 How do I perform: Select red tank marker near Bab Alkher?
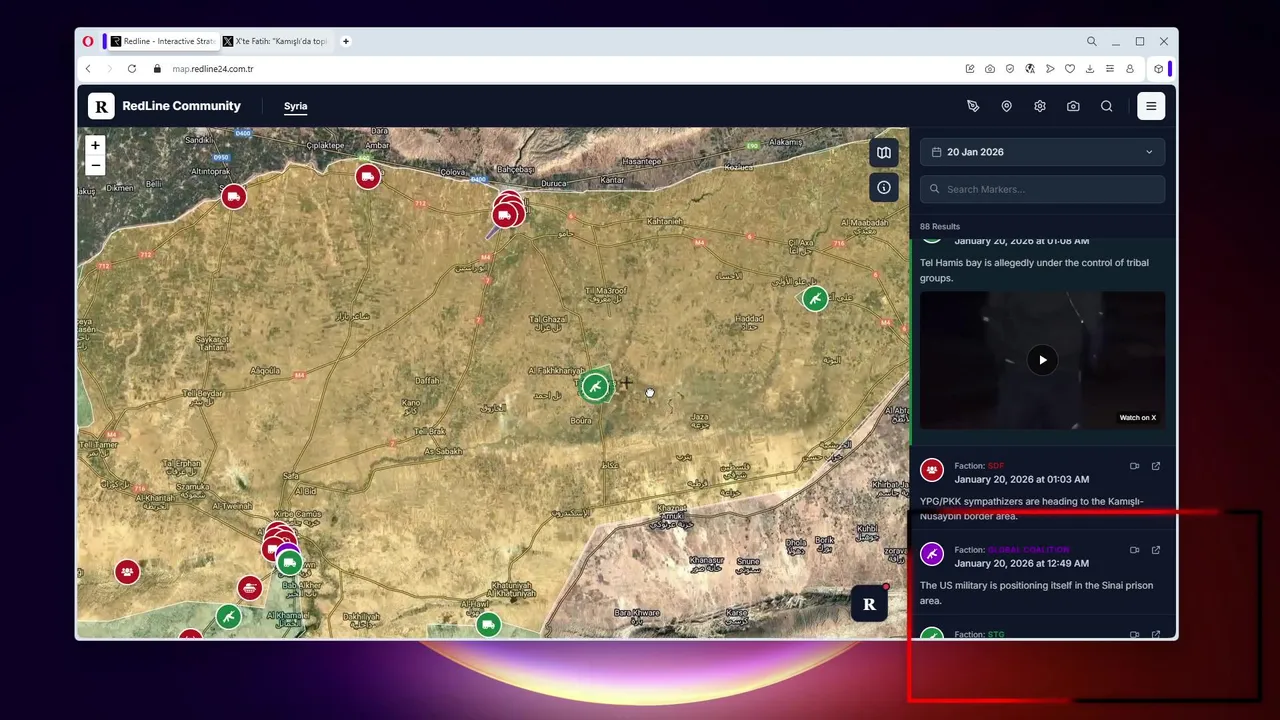(250, 587)
